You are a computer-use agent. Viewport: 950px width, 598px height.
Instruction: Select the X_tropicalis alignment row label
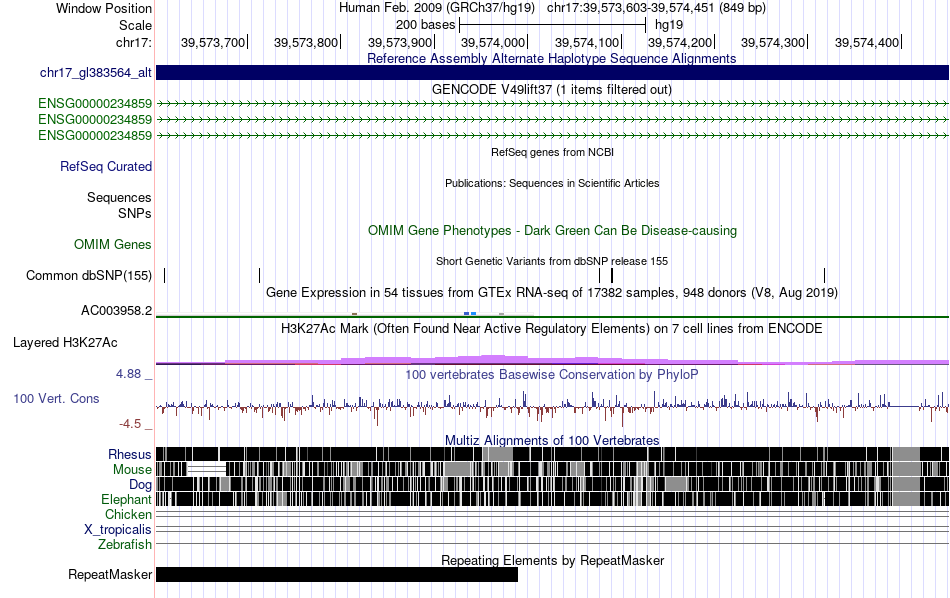coord(118,530)
